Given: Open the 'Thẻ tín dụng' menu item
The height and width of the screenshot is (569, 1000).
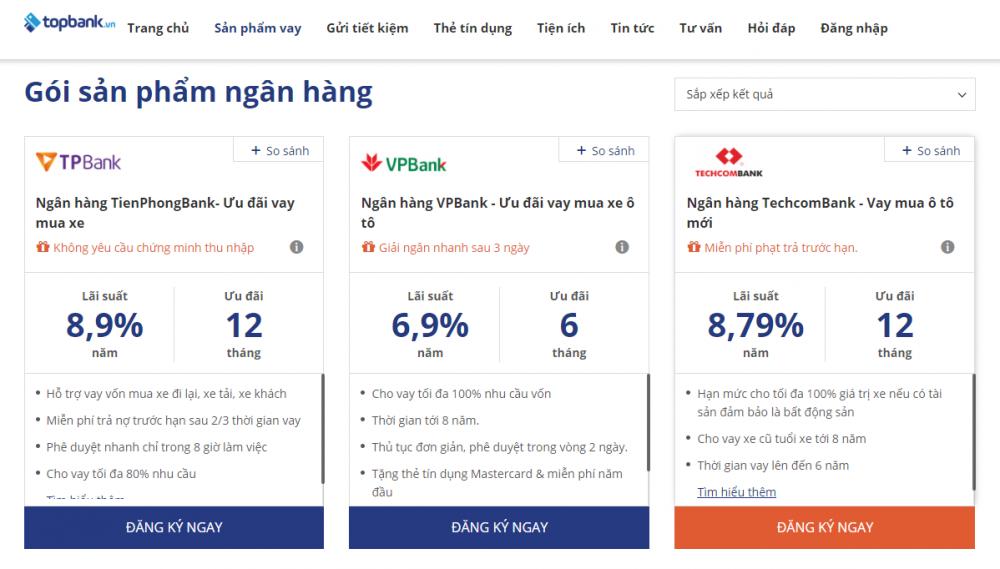Looking at the screenshot, I should pos(472,28).
